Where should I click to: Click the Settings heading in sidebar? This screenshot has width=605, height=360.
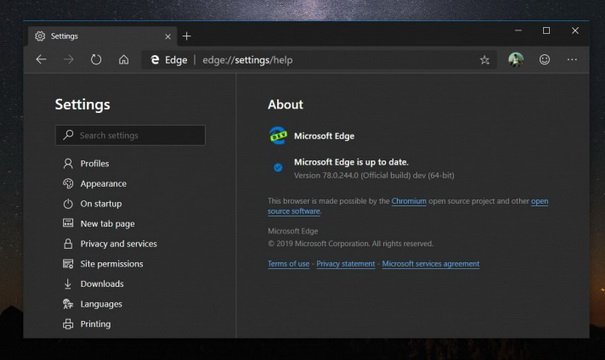[83, 105]
